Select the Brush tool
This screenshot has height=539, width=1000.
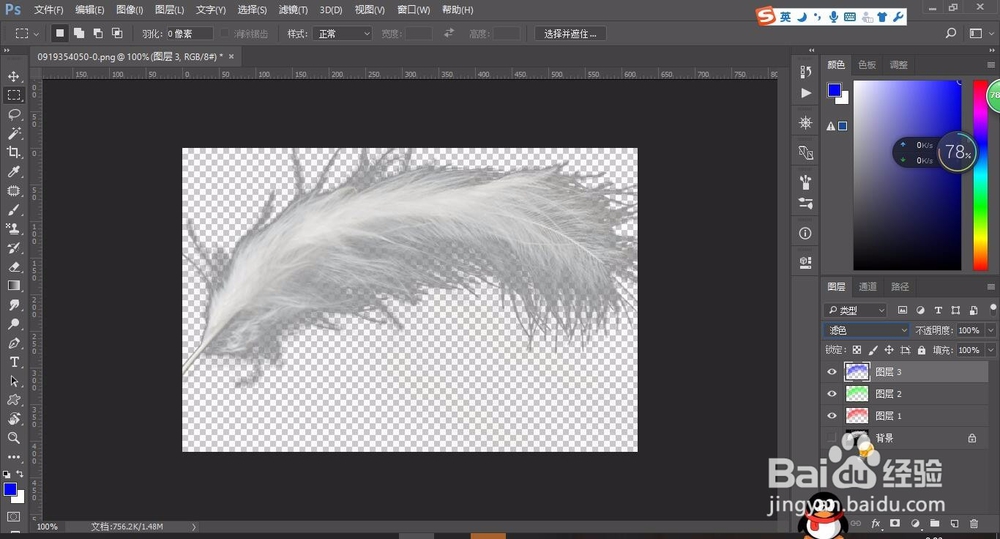coord(13,210)
